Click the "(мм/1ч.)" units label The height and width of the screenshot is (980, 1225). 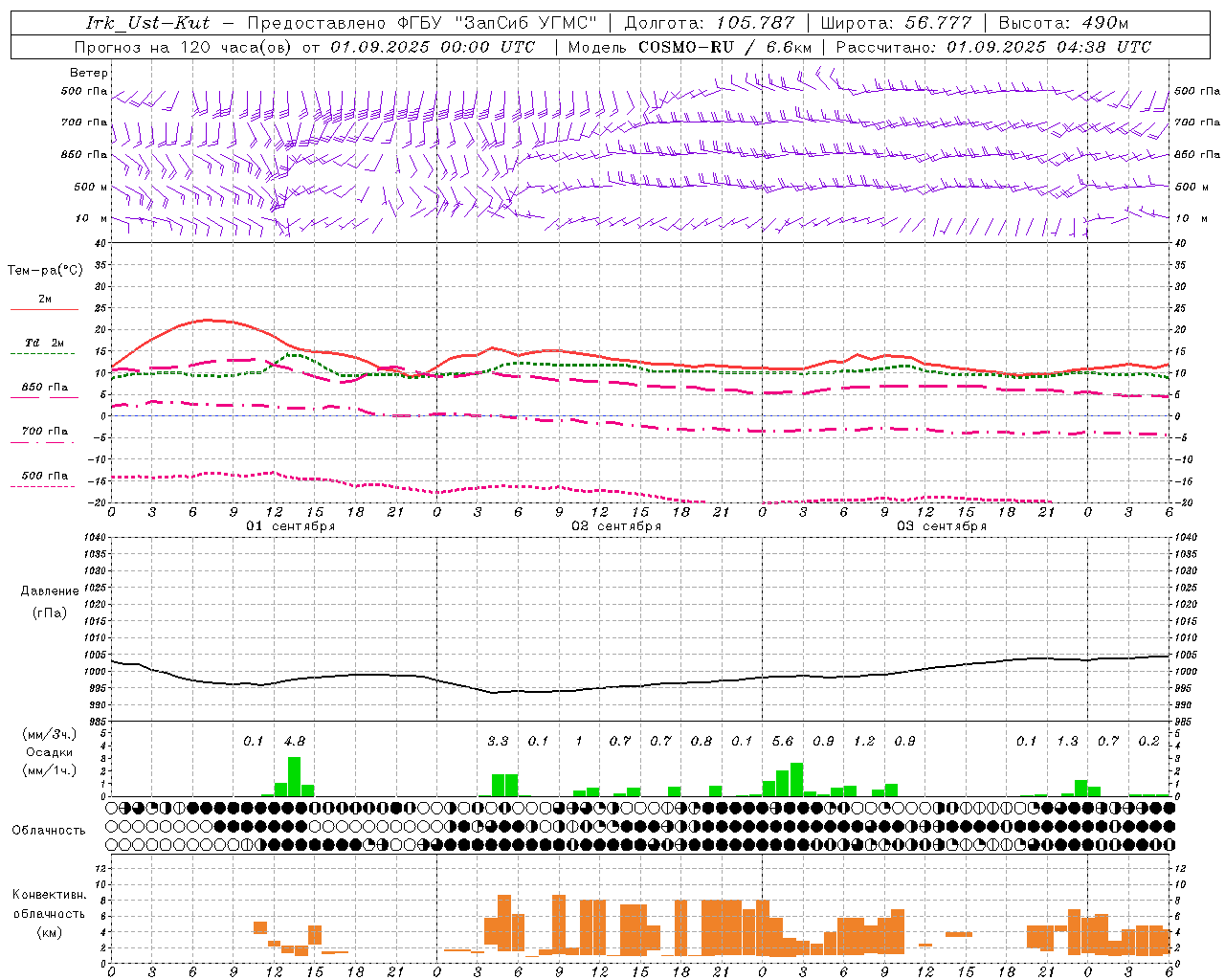pos(50,770)
